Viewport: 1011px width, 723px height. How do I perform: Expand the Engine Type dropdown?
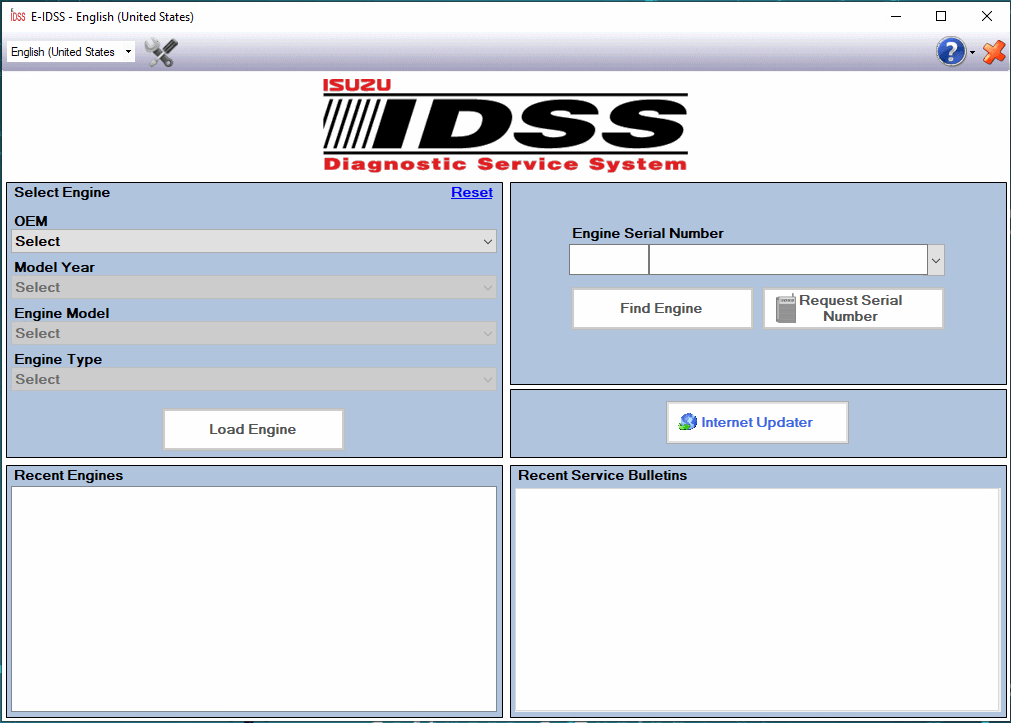coord(253,379)
